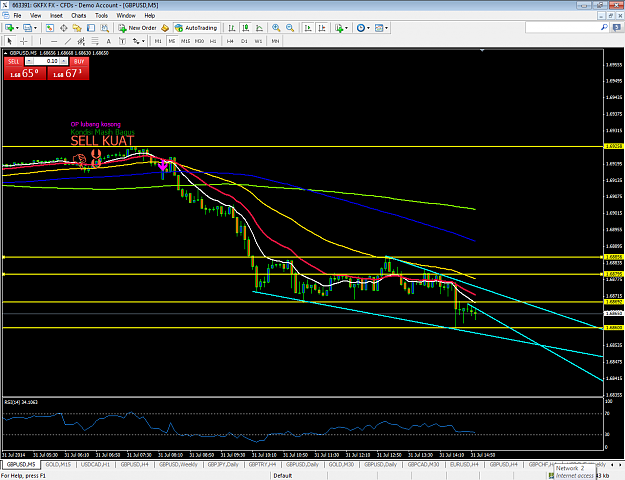Screen dimensions: 625x480
Task: Select the Equidistant Channel tool
Action: pyautogui.click(x=81, y=41)
